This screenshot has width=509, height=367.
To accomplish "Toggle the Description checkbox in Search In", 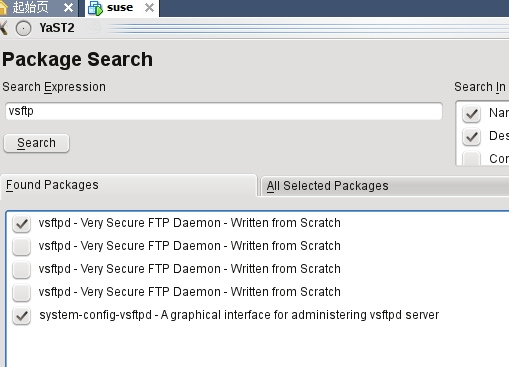I will 472,137.
